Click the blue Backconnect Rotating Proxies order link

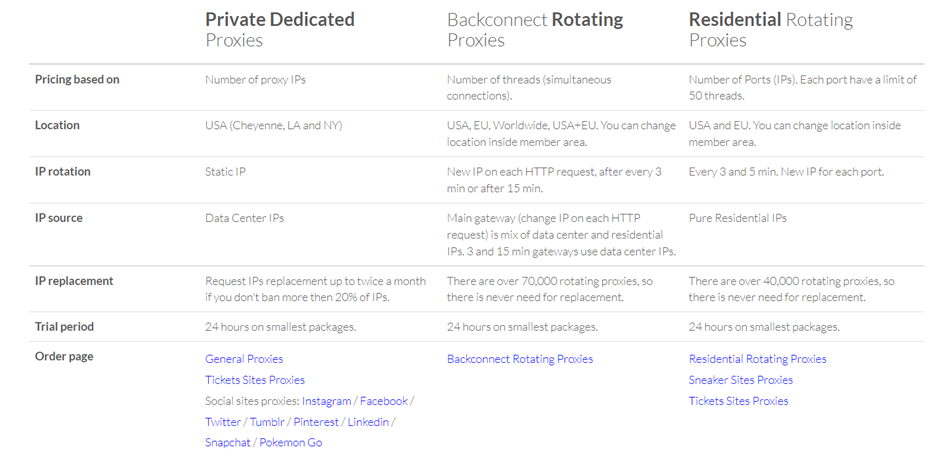(x=520, y=359)
